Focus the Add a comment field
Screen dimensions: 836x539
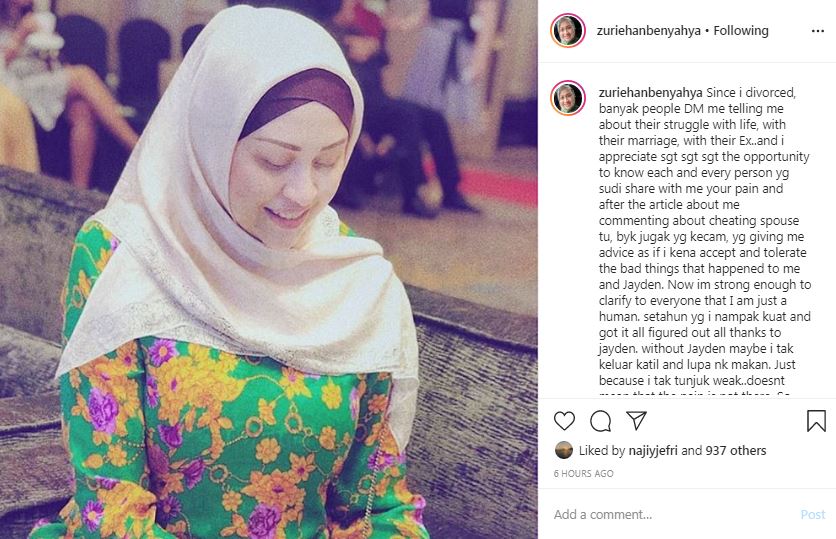point(672,514)
